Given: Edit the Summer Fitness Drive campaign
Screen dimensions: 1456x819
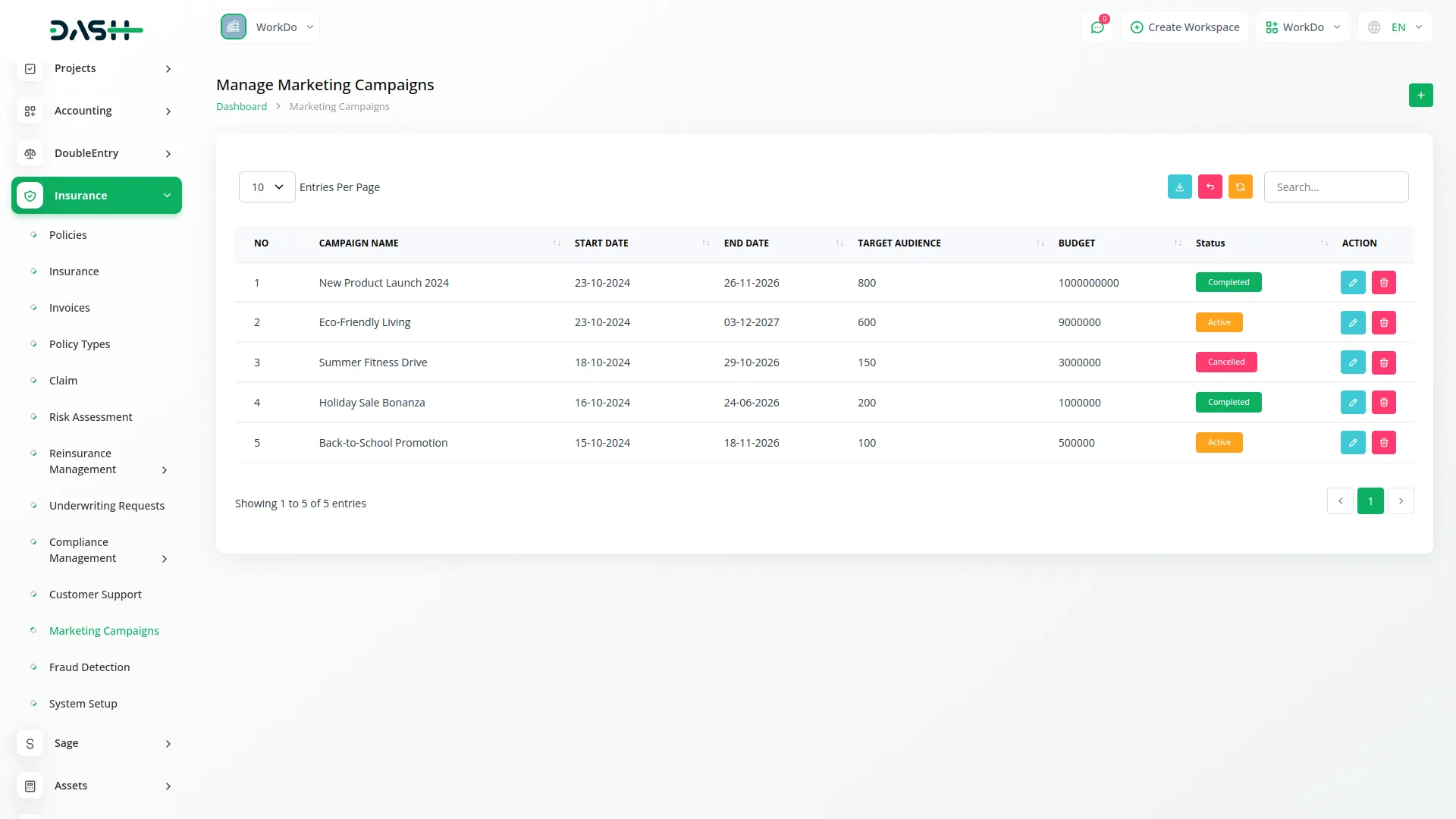Looking at the screenshot, I should [x=1353, y=362].
